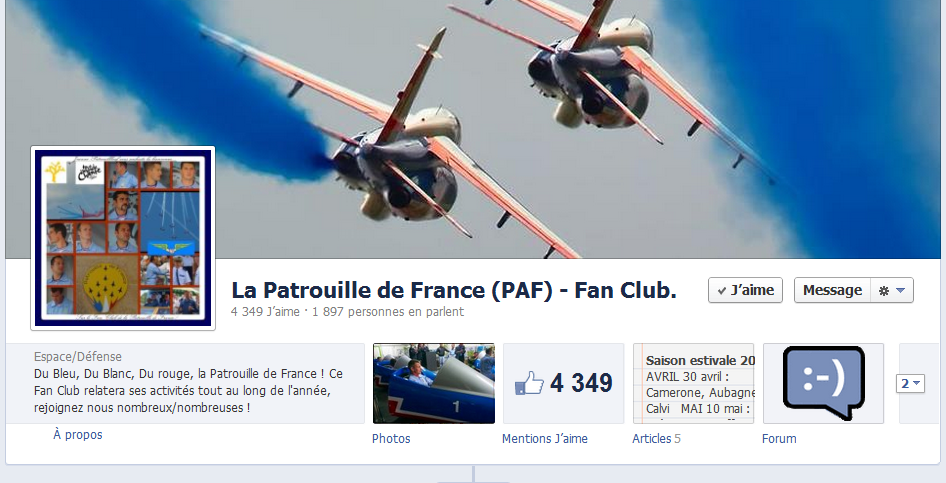Screen dimensions: 946x483
Task: Click the 1 897 personnes en parlent text
Action: (388, 312)
